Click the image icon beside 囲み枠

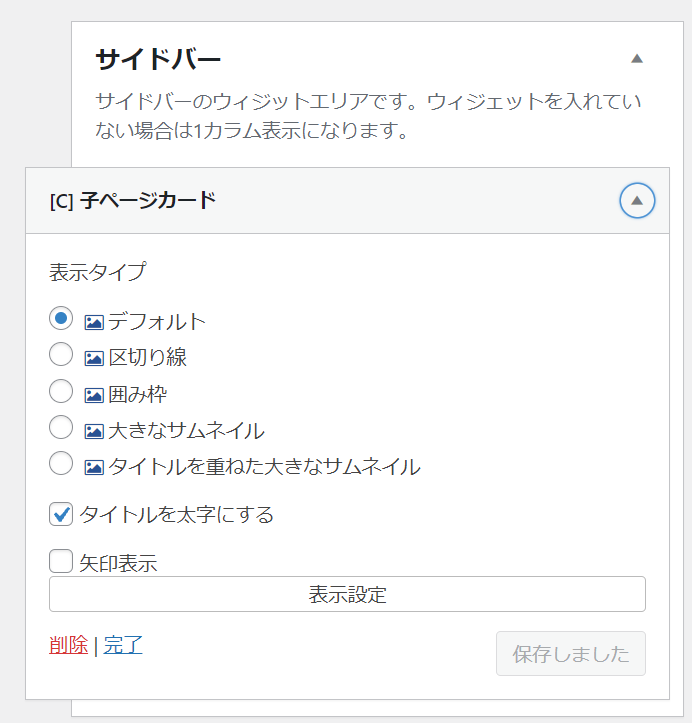click(94, 395)
